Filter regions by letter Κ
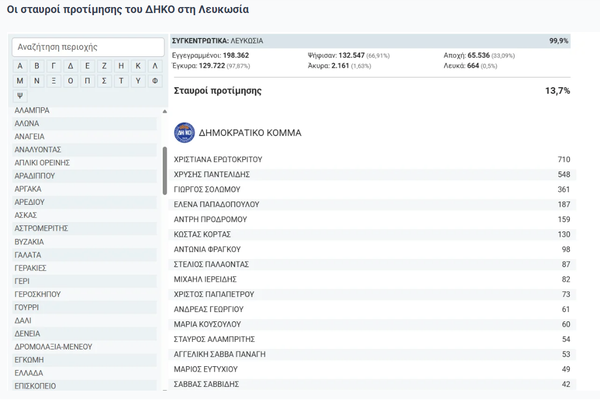This screenshot has width=600, height=402. pos(138,66)
